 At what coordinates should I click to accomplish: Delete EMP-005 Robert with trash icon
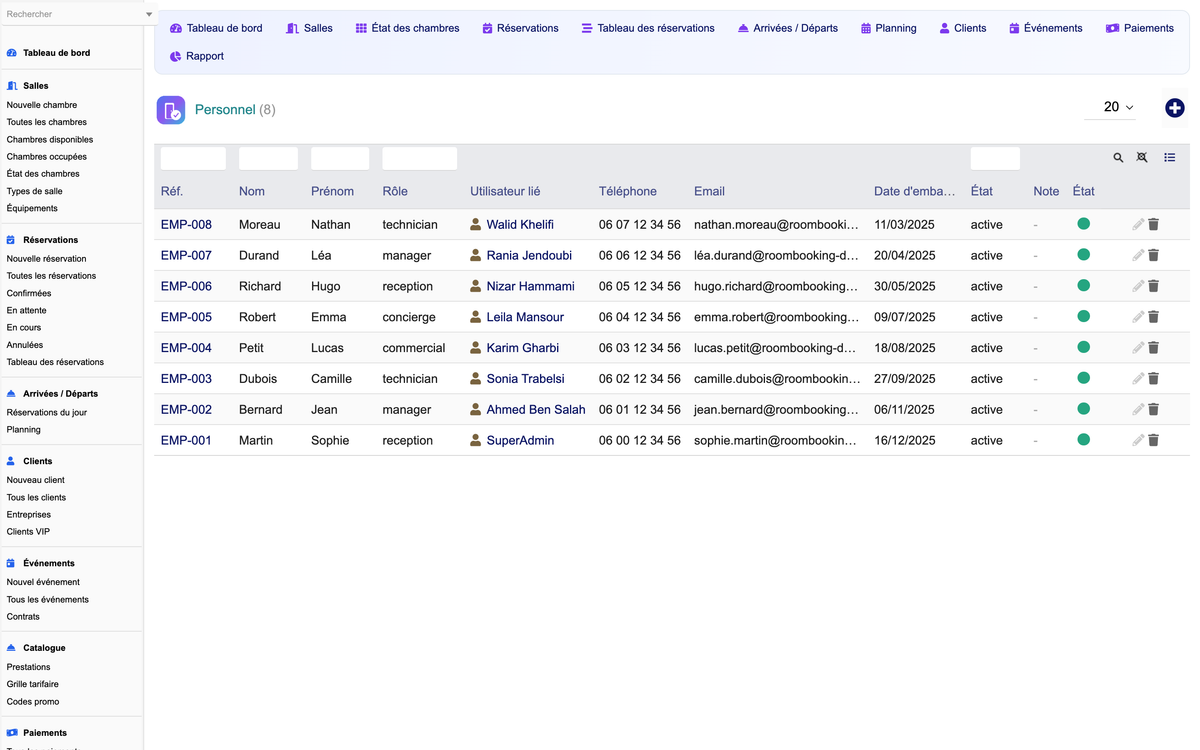[x=1153, y=317]
